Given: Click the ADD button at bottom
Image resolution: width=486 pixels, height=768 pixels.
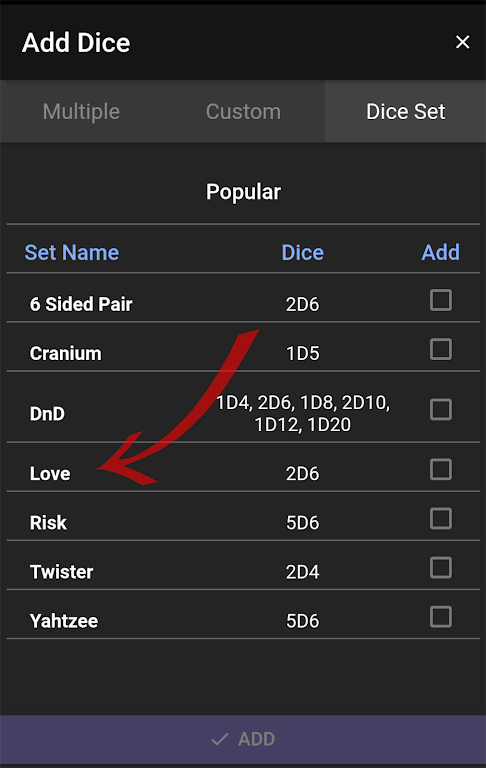Looking at the screenshot, I should (x=243, y=739).
